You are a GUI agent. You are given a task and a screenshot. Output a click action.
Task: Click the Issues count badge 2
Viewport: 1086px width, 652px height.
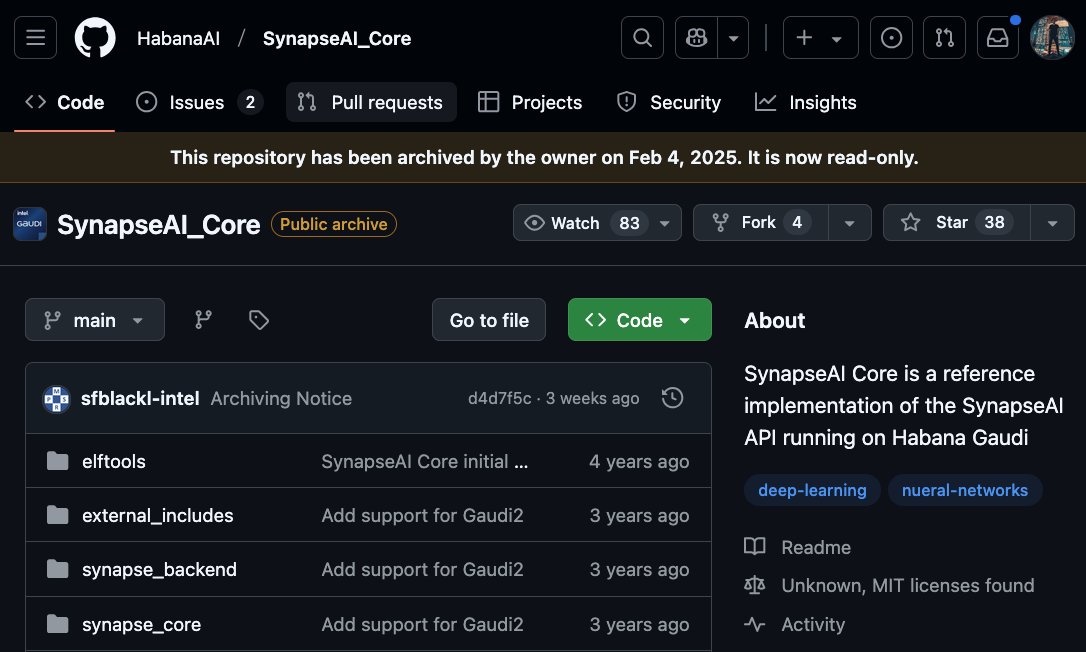250,103
